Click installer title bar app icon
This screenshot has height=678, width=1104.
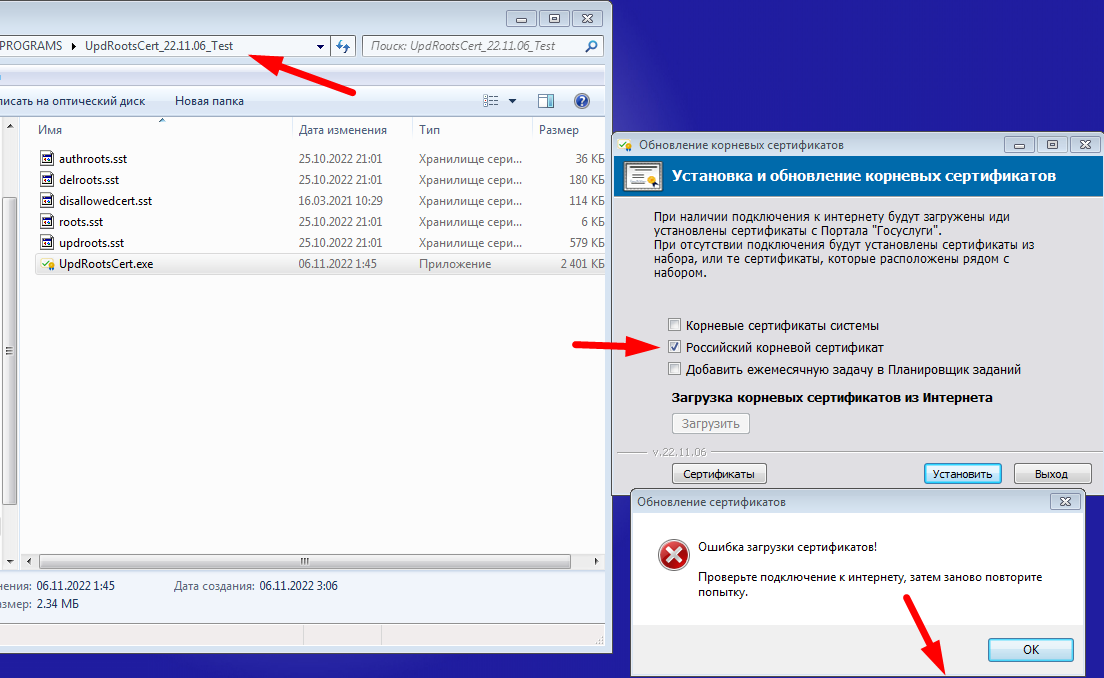pyautogui.click(x=625, y=145)
